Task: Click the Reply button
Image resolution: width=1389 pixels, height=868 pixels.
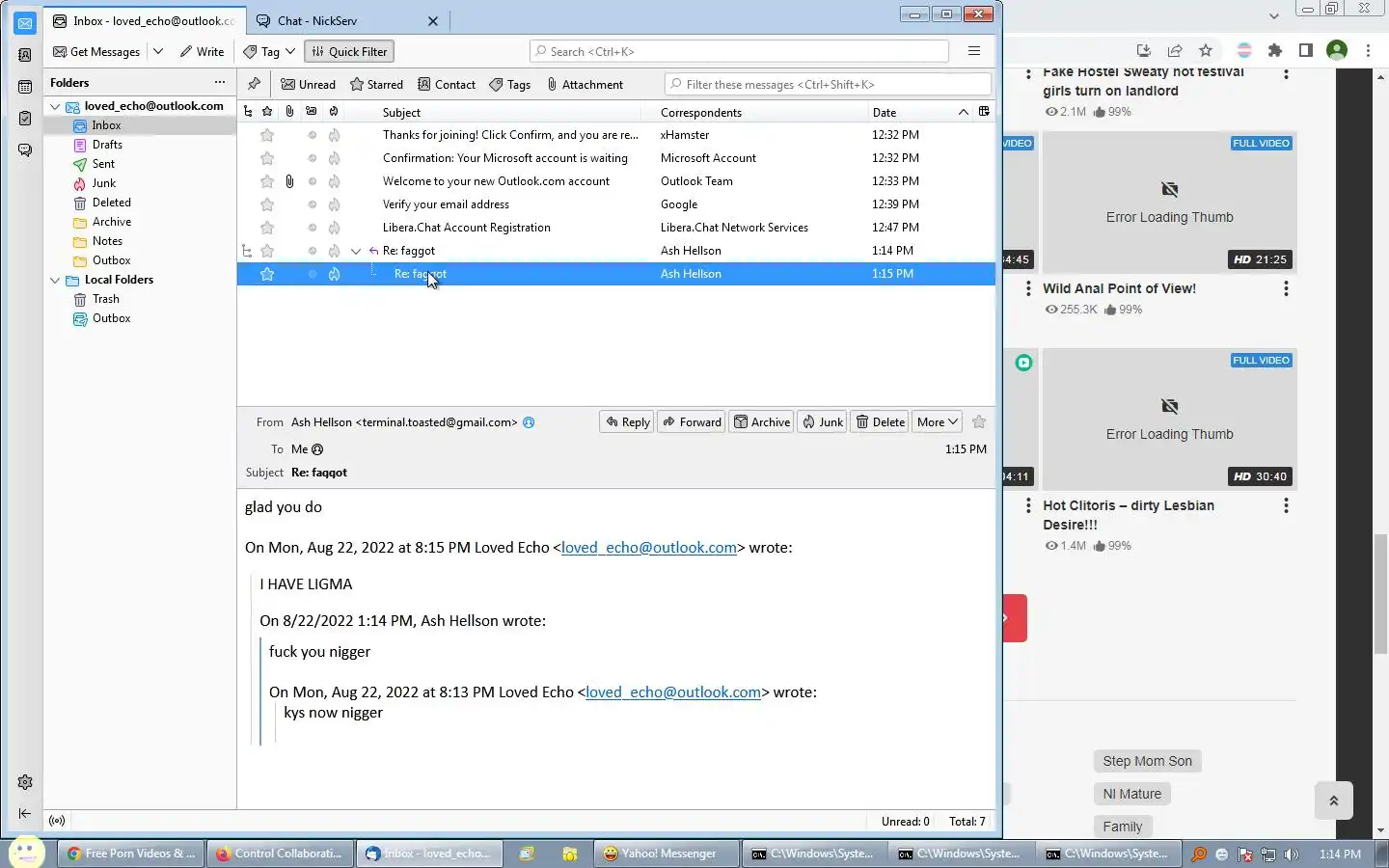Action: [x=627, y=422]
